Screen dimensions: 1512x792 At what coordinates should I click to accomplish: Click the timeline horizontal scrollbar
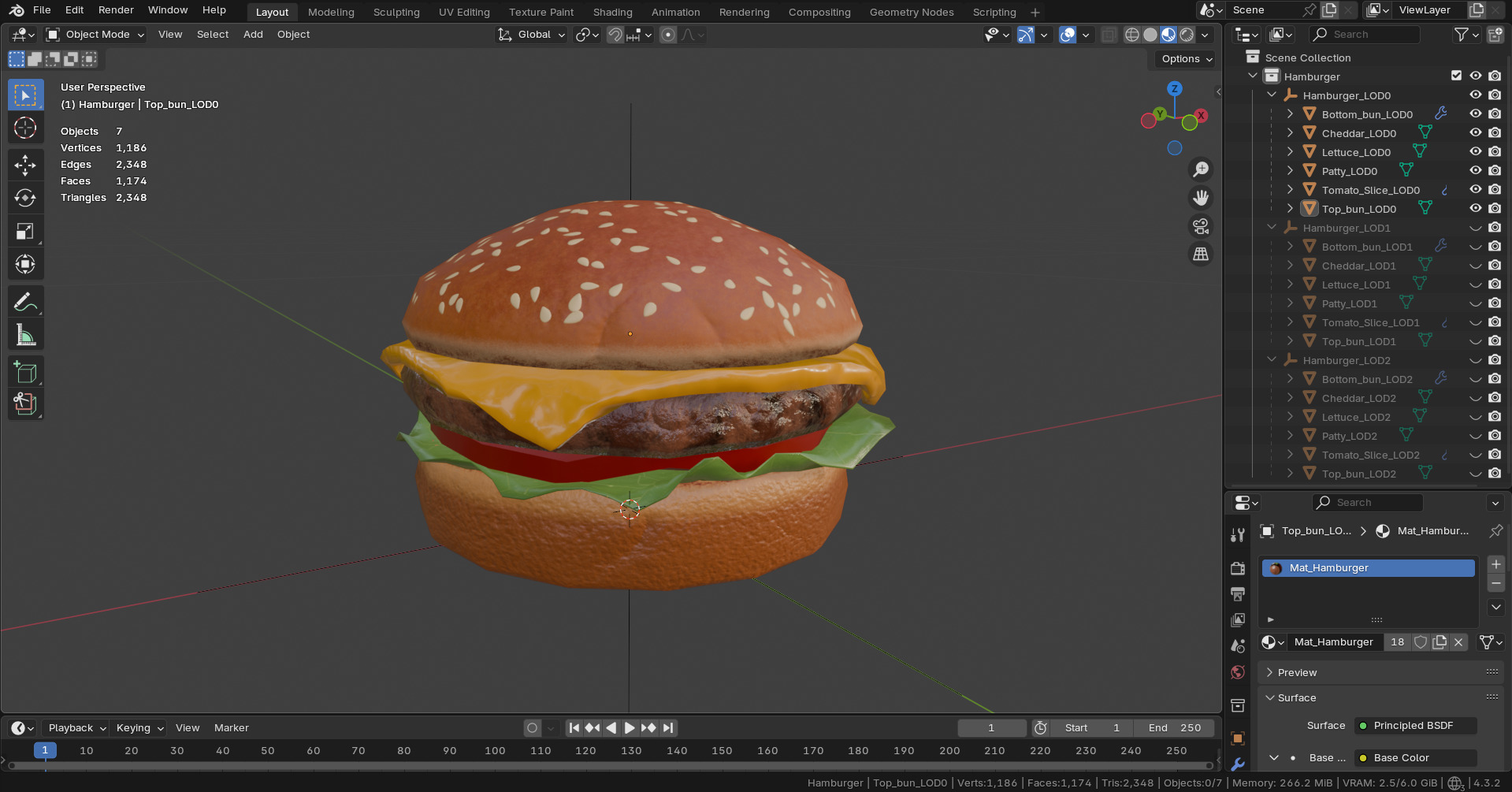611,765
